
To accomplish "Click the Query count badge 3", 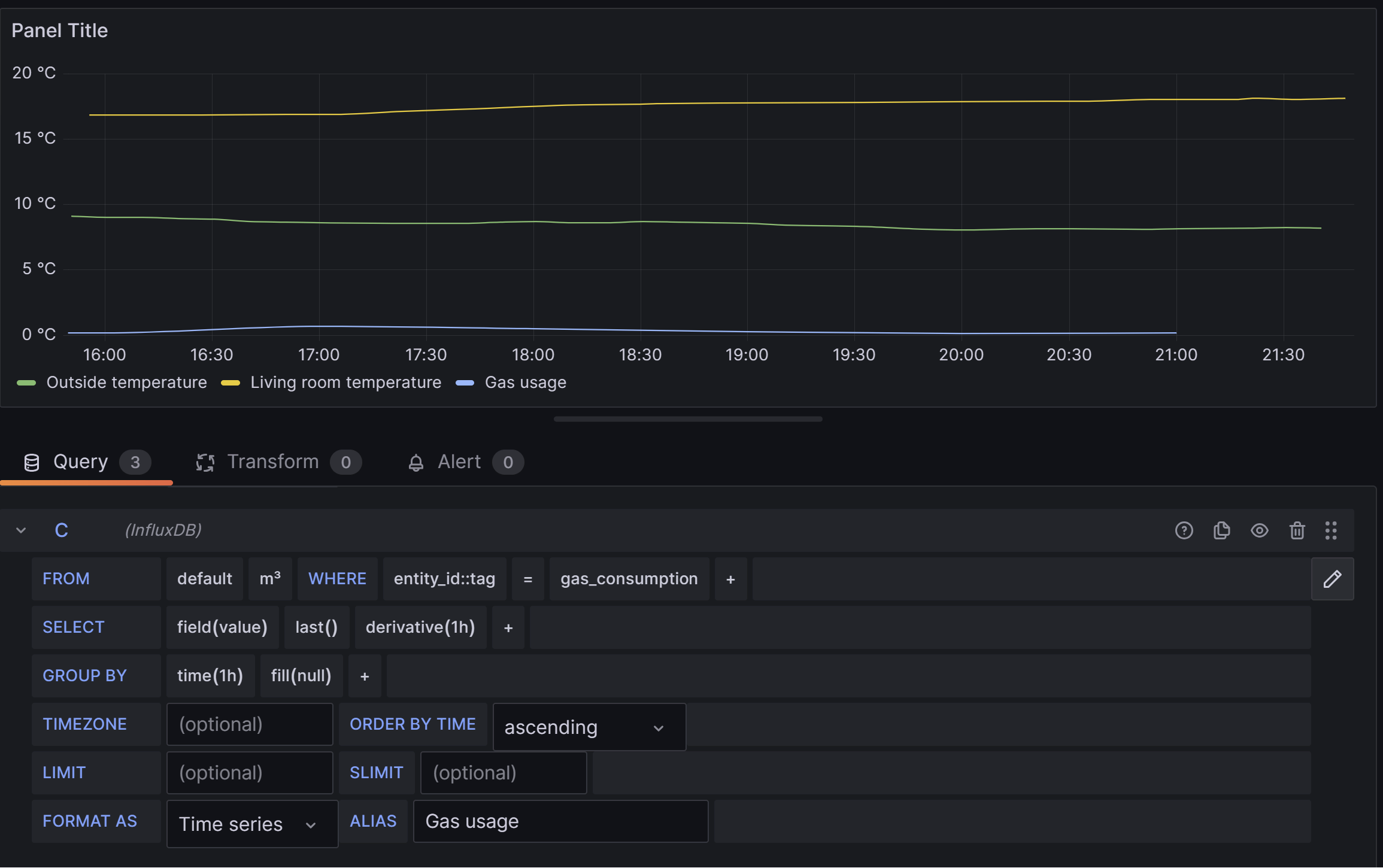I will pyautogui.click(x=135, y=462).
